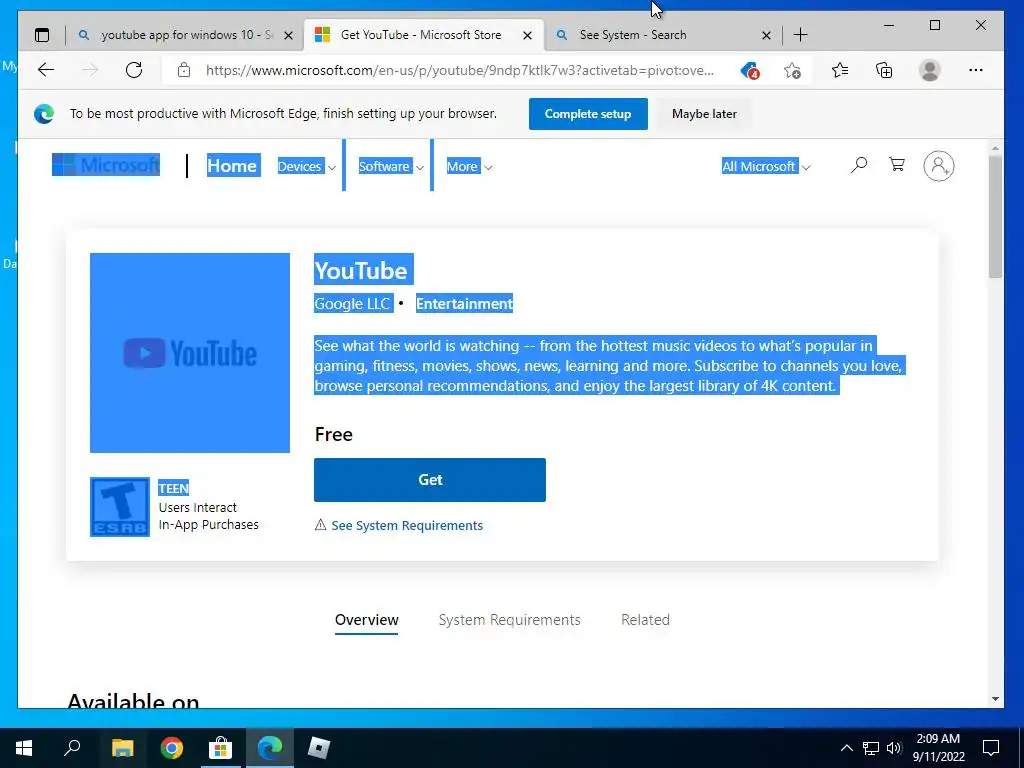Close the youtube app for windows 10 tab
Image resolution: width=1024 pixels, height=768 pixels.
[x=288, y=35]
